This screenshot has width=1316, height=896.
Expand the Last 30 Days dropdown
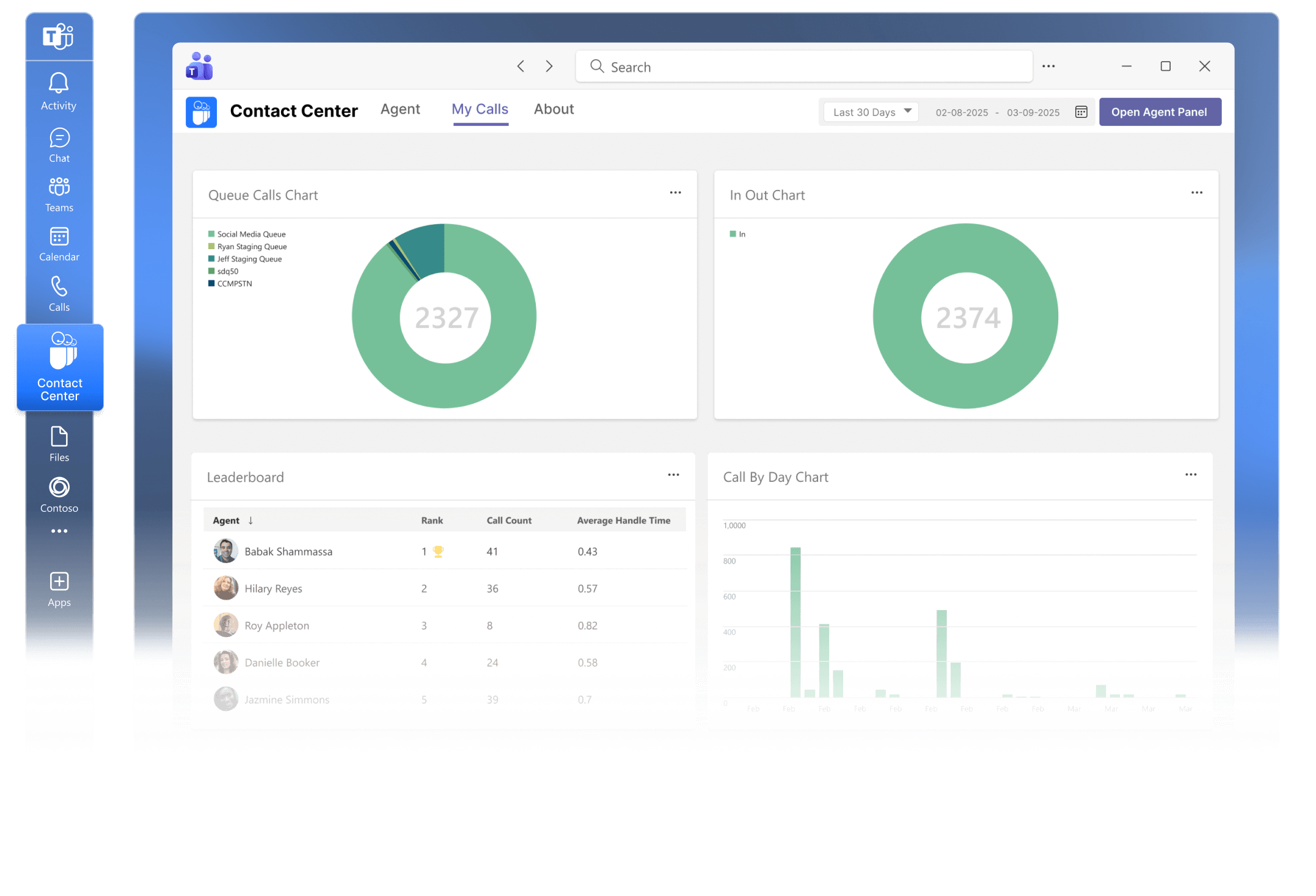[x=871, y=112]
